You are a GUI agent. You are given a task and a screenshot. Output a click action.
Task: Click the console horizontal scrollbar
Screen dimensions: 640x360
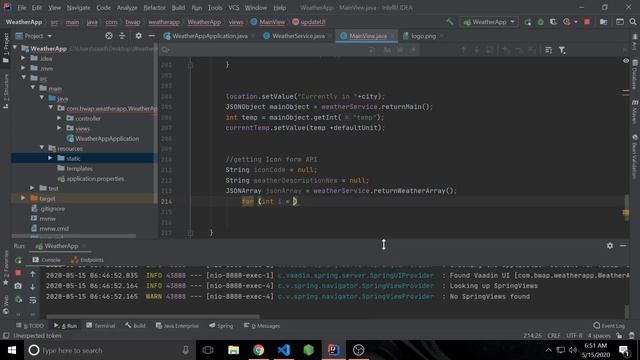tap(153, 317)
